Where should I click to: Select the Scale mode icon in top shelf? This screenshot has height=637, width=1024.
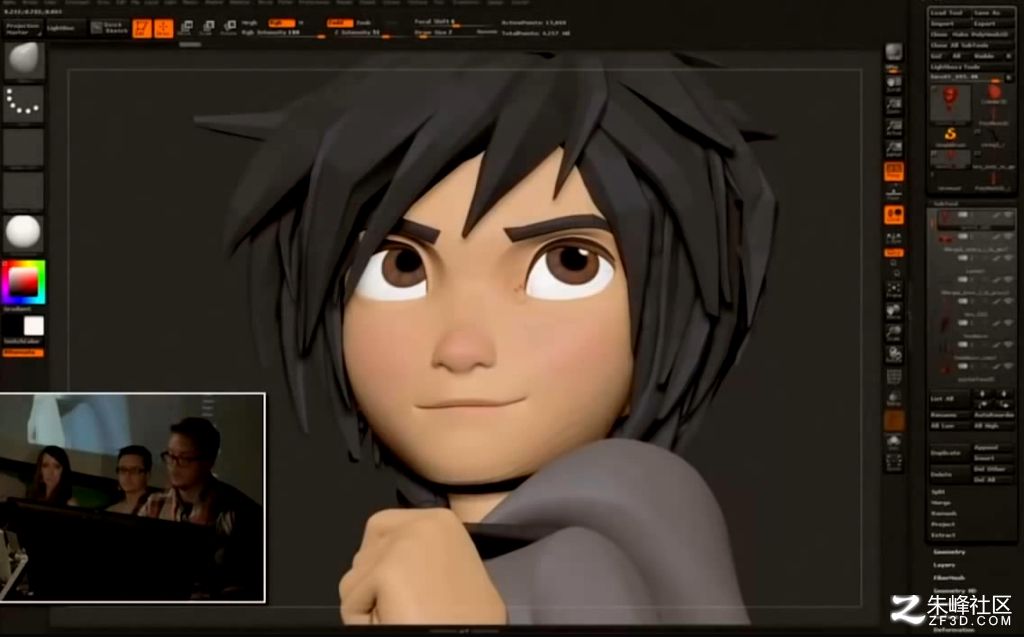point(208,27)
